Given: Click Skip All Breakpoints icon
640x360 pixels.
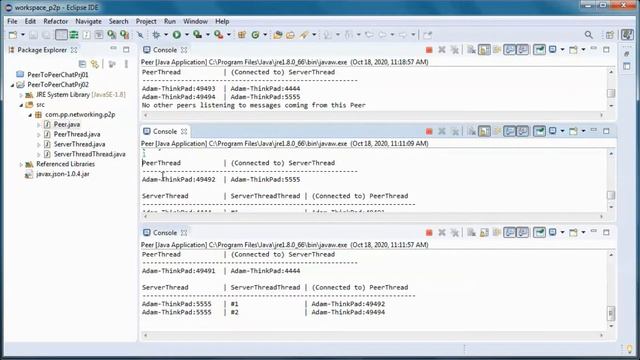Looking at the screenshot, I should 140,35.
